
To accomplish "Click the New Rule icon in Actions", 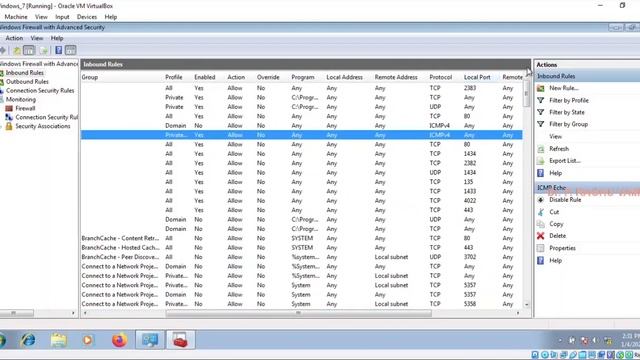I will [541, 88].
